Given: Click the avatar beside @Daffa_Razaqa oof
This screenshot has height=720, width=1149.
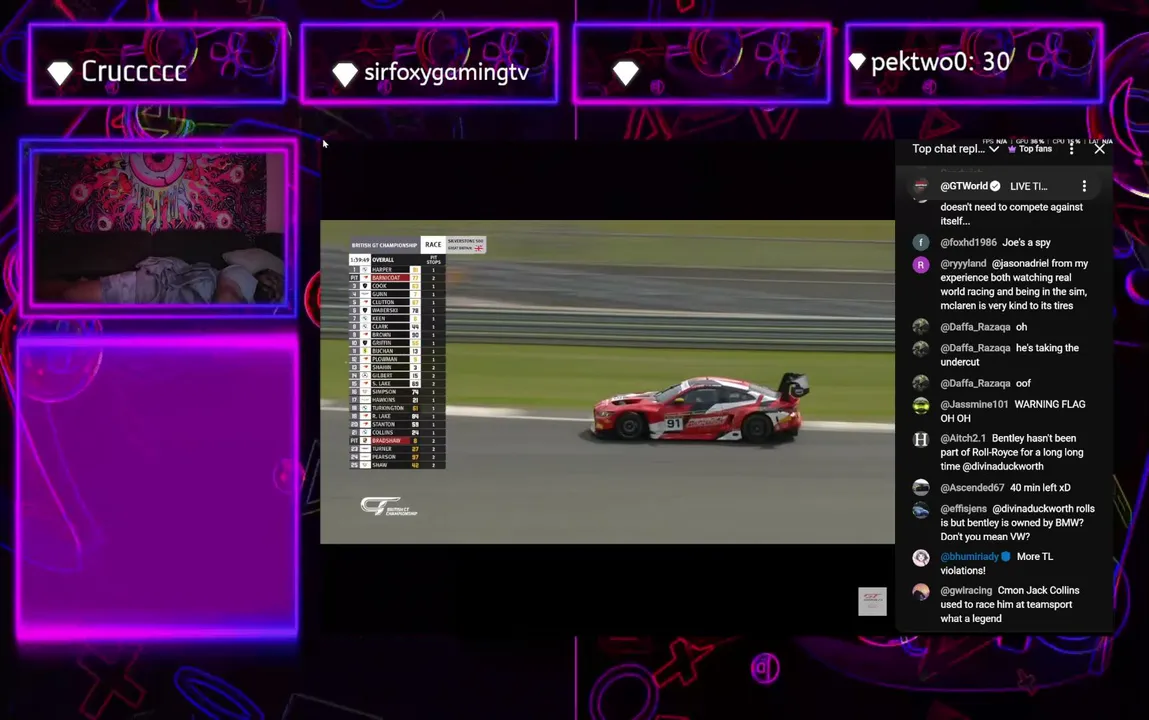Looking at the screenshot, I should pos(921,383).
